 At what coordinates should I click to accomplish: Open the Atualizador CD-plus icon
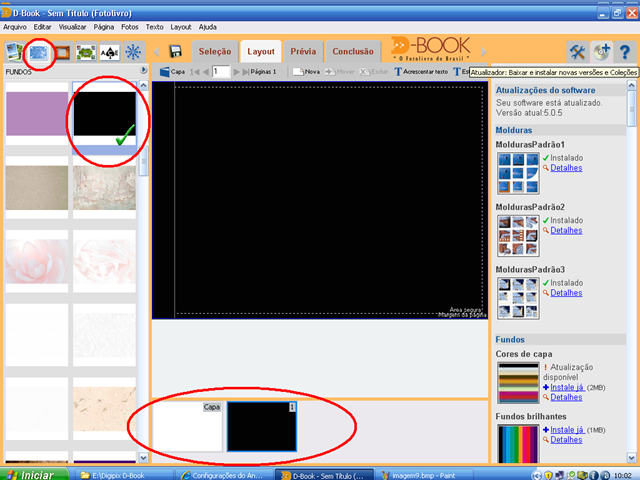click(x=601, y=52)
